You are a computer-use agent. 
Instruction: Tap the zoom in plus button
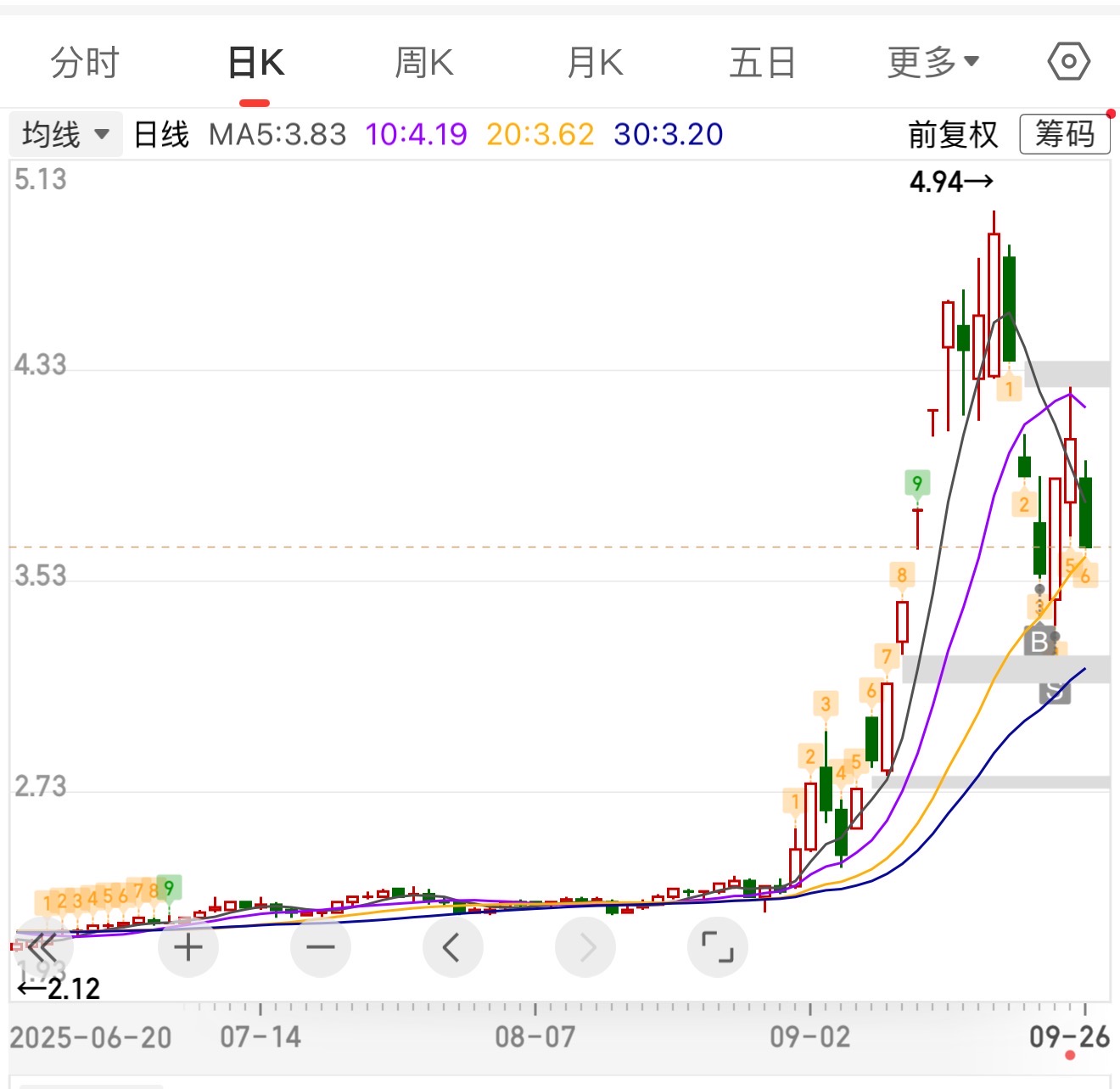click(188, 947)
